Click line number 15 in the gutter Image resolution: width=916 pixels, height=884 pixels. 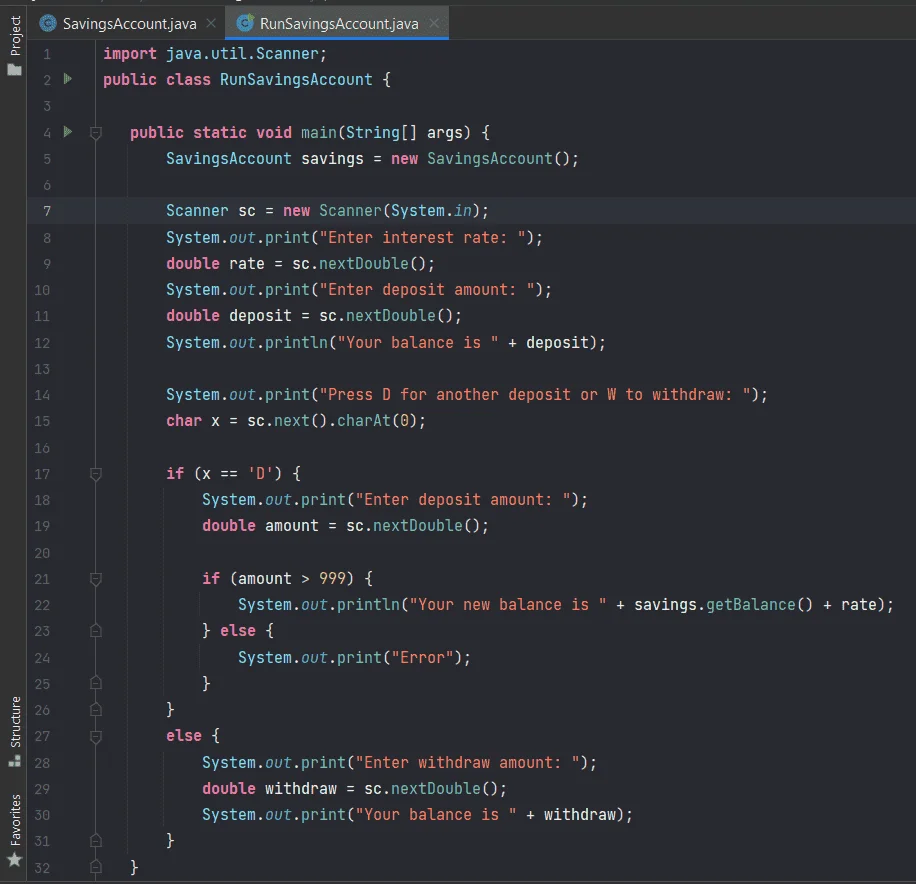[42, 421]
